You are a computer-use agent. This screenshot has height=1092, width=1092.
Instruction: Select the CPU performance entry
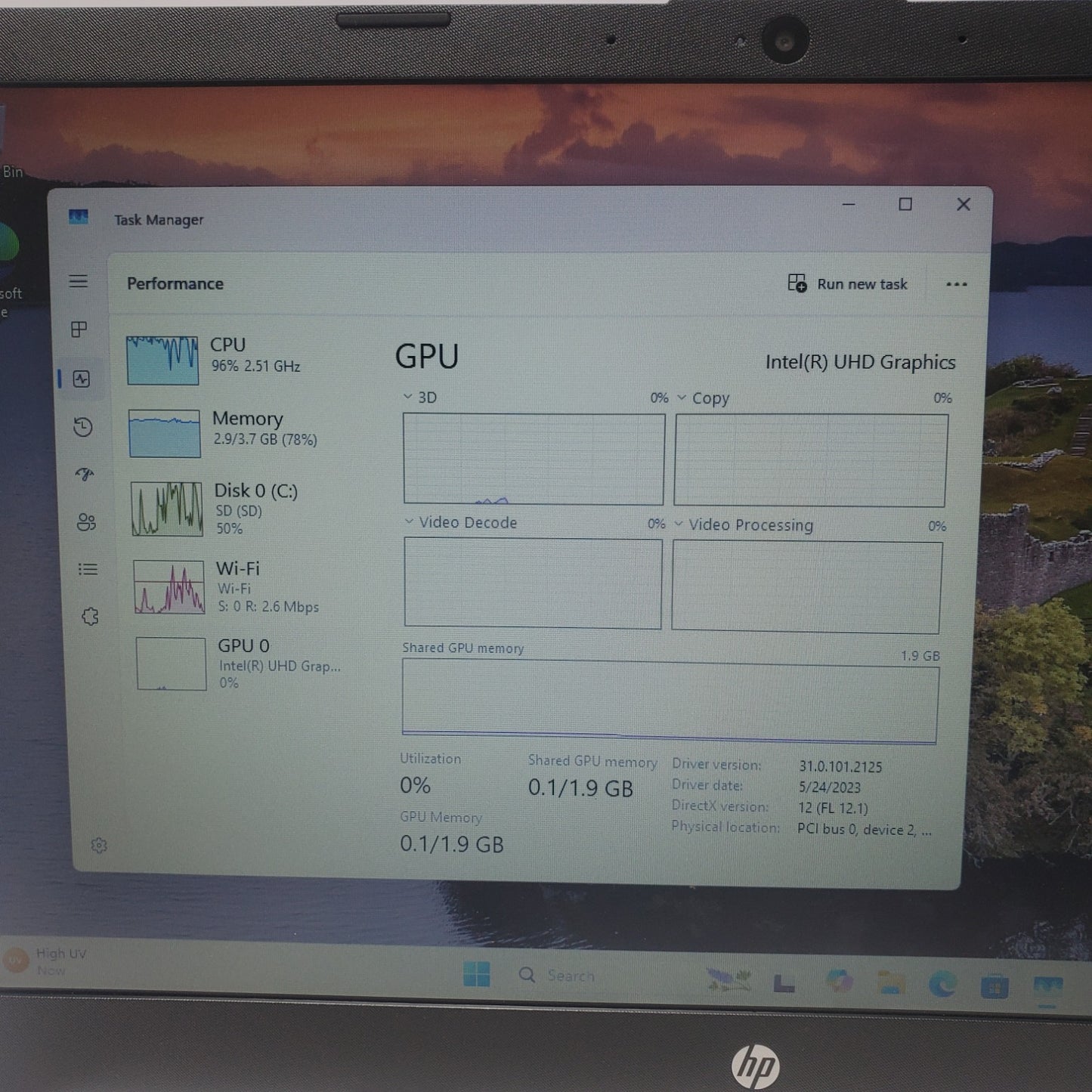tap(236, 360)
